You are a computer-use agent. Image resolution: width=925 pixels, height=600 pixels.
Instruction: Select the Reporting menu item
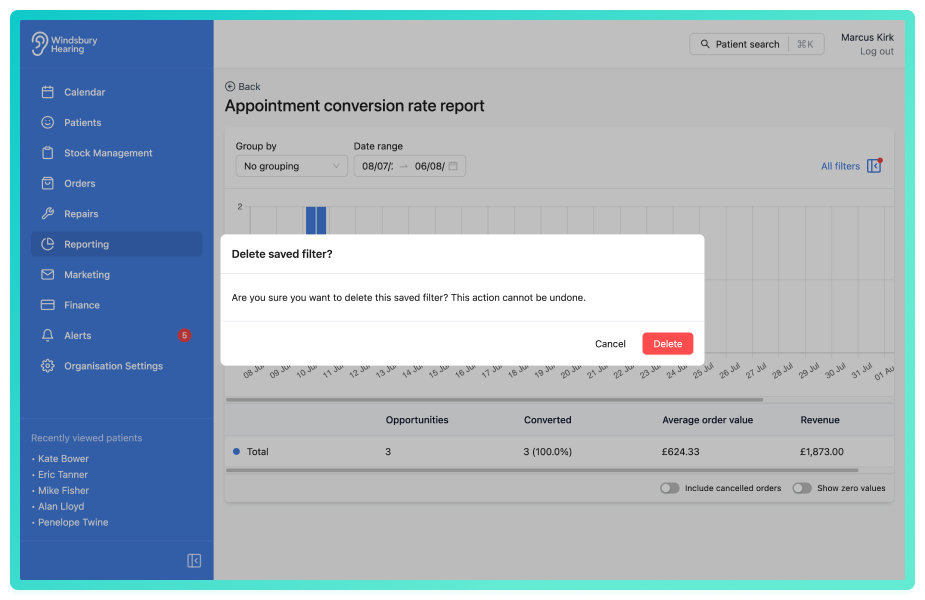coord(117,244)
